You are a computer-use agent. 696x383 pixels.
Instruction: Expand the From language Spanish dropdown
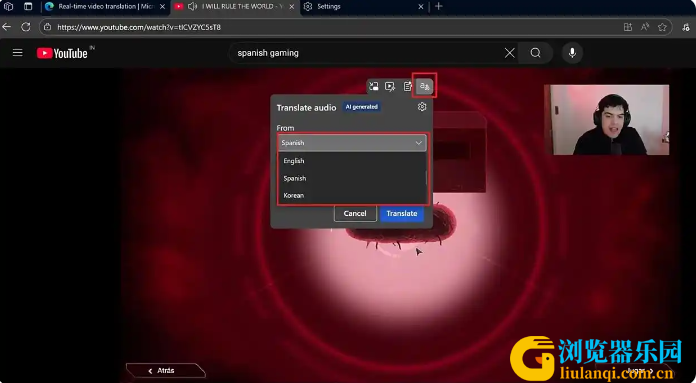[x=352, y=143]
